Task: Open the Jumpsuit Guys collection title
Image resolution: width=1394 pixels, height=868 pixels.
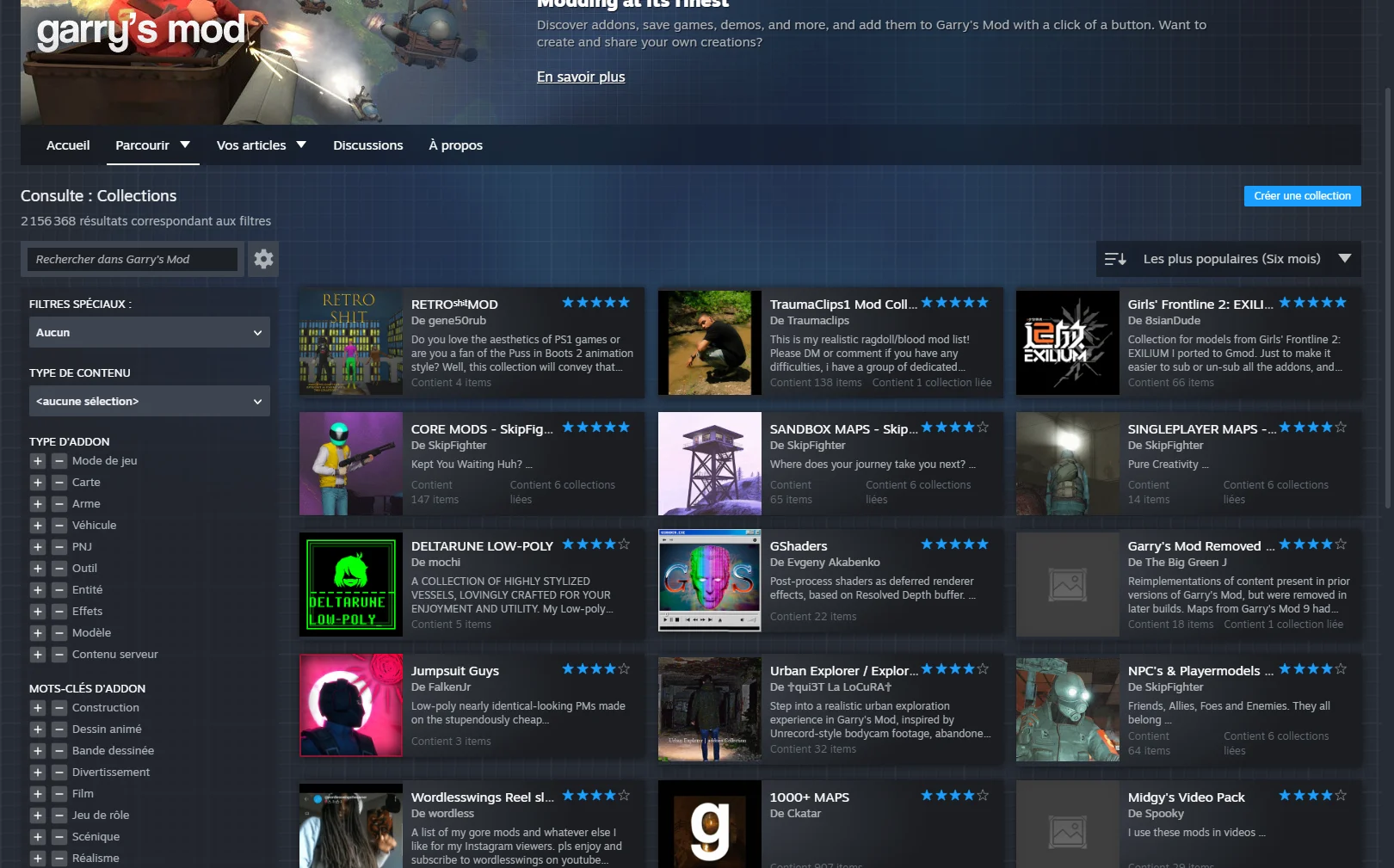Action: pos(455,671)
